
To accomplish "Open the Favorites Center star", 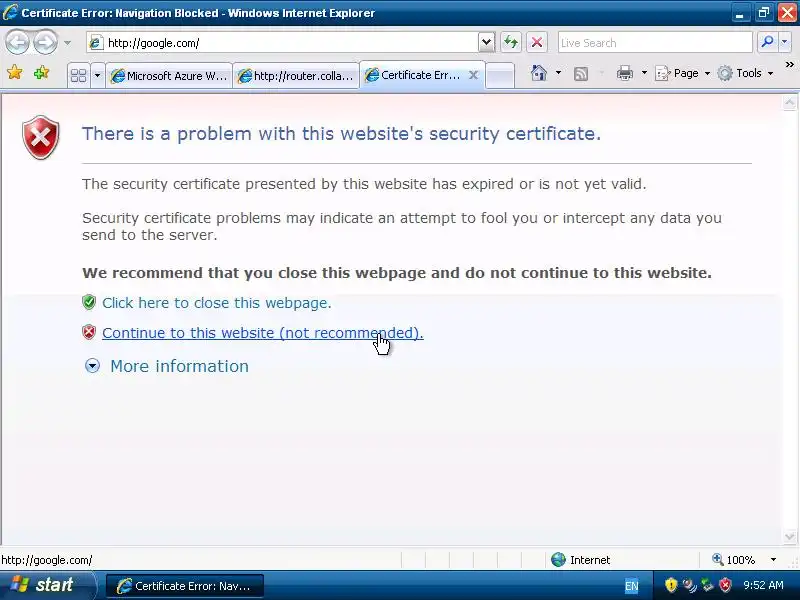I will pyautogui.click(x=15, y=73).
